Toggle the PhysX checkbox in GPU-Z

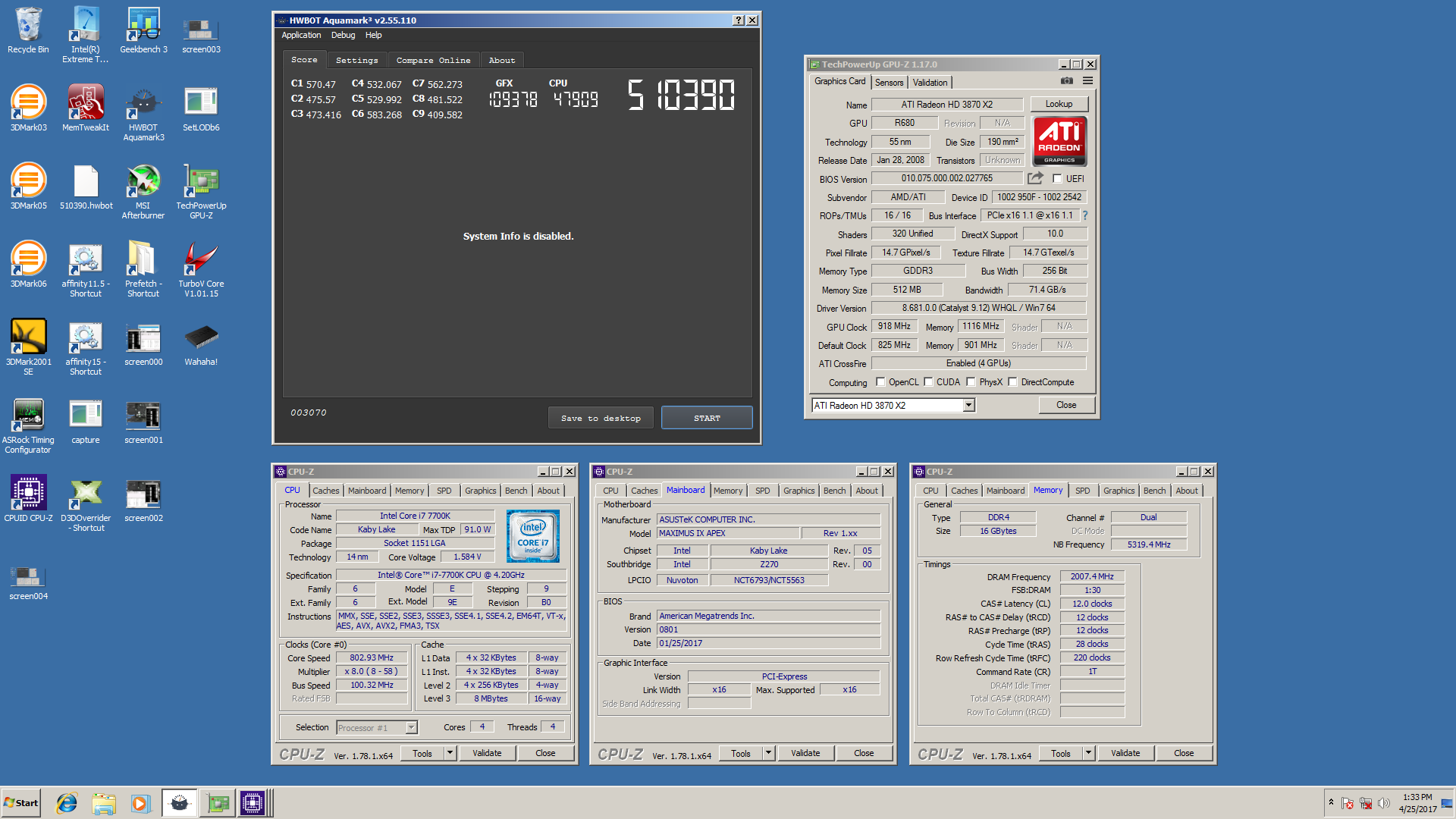971,382
